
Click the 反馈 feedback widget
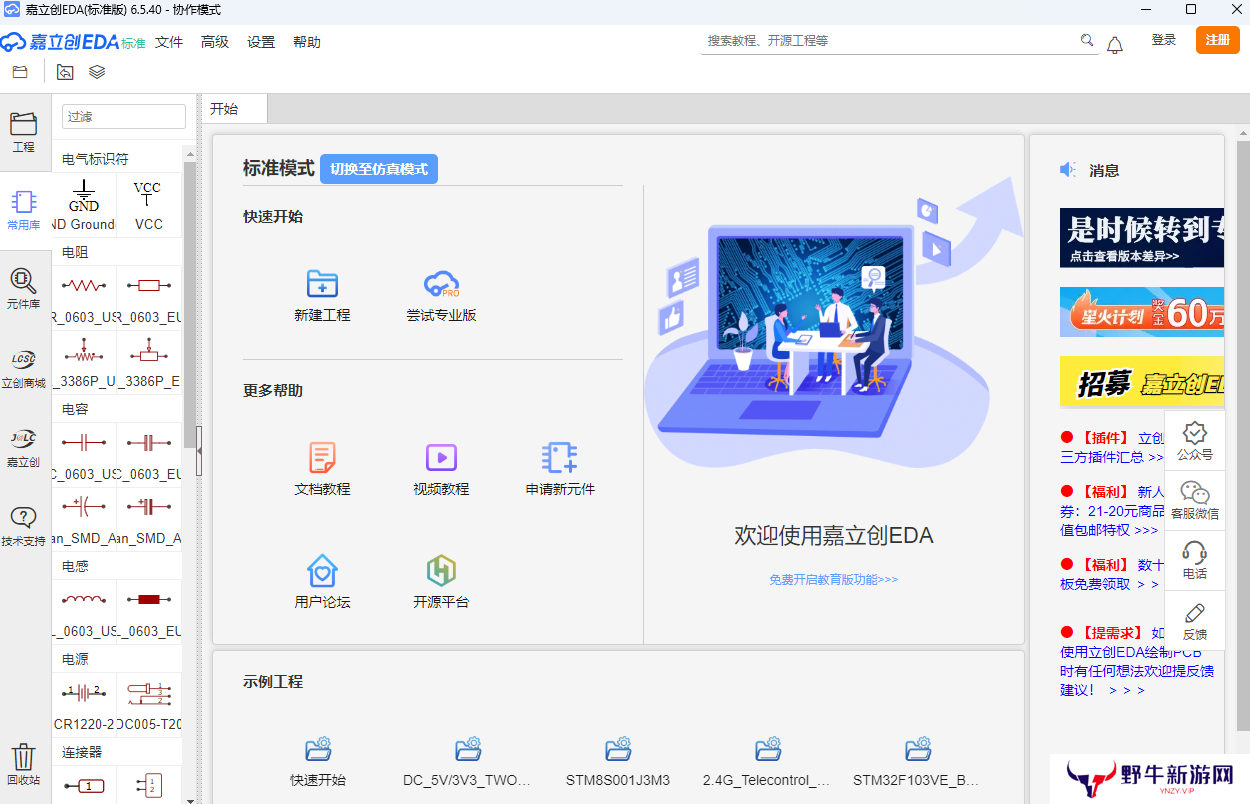(1194, 620)
